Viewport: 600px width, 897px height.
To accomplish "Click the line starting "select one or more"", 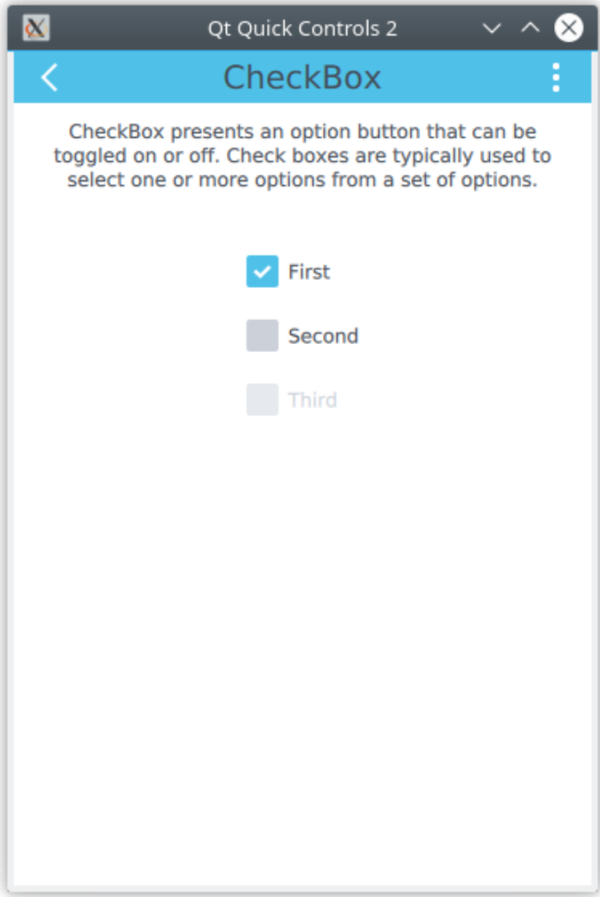I will 303,180.
